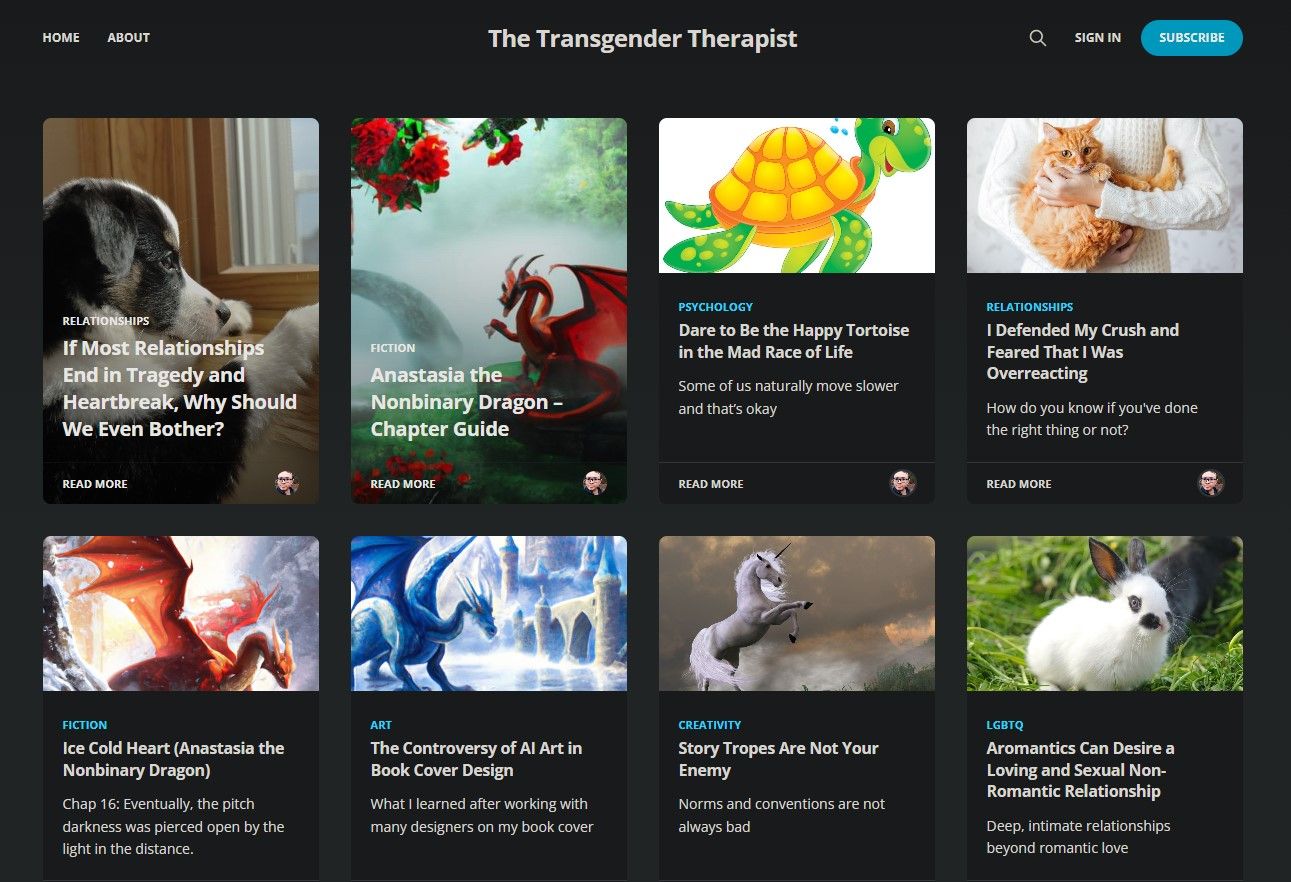Read more on Anastasia Chapter Guide
Image resolution: width=1291 pixels, height=882 pixels.
(x=403, y=484)
